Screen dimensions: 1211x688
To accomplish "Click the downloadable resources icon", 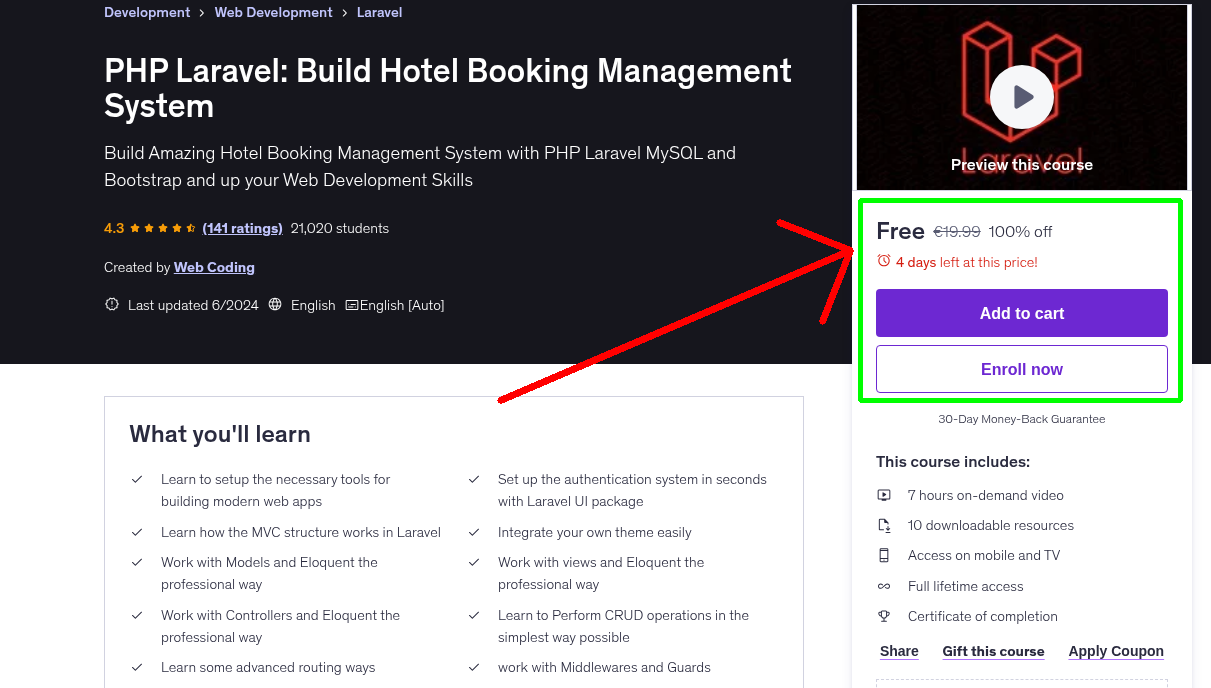I will point(884,524).
